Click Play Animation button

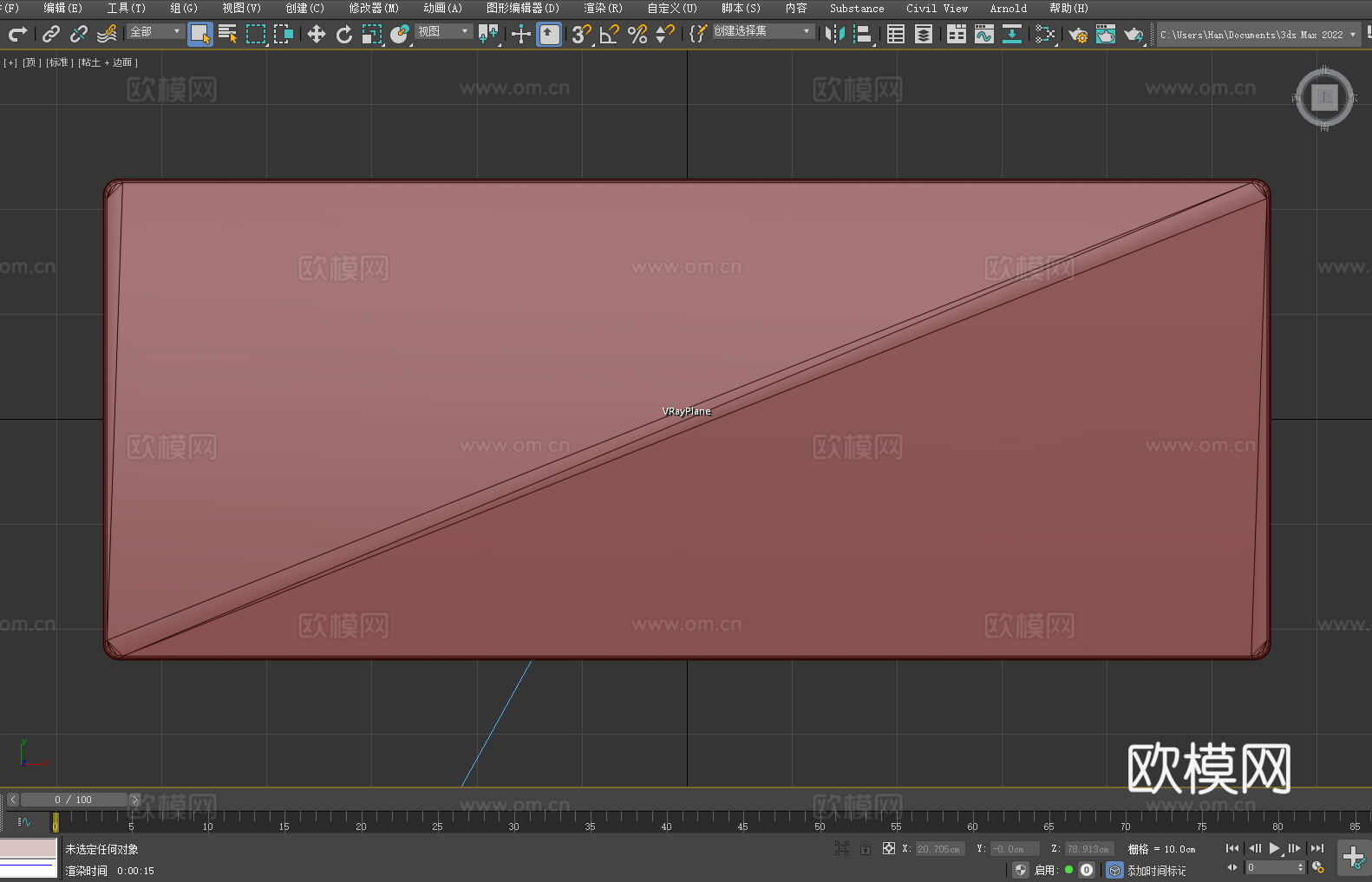click(1274, 848)
